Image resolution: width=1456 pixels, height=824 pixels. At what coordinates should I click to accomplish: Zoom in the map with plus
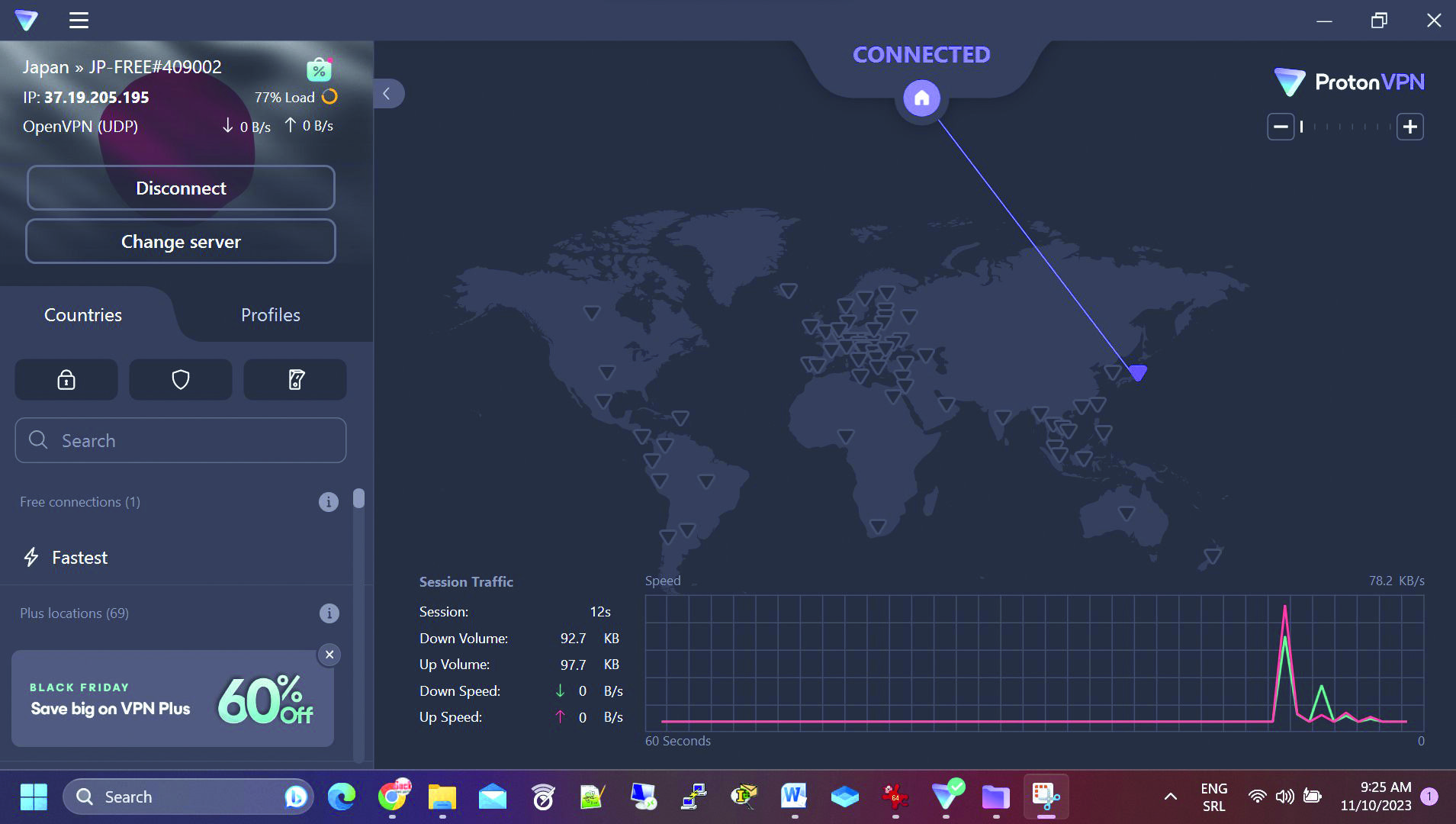1409,127
